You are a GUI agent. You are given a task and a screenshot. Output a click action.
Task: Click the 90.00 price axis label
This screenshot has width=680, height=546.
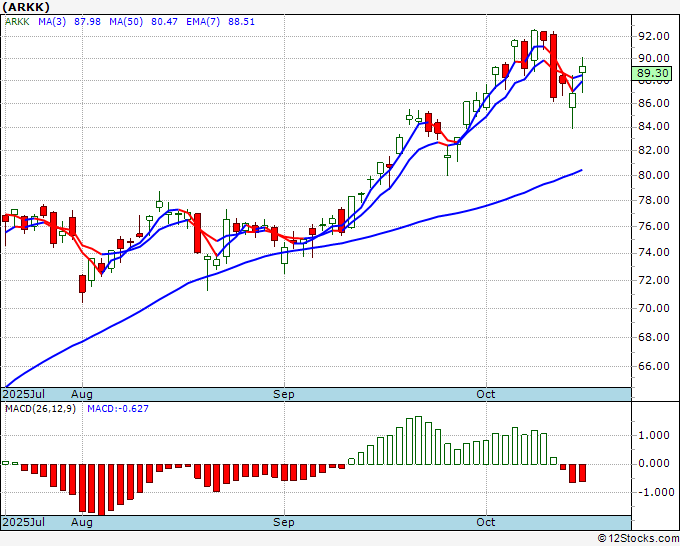(654, 58)
